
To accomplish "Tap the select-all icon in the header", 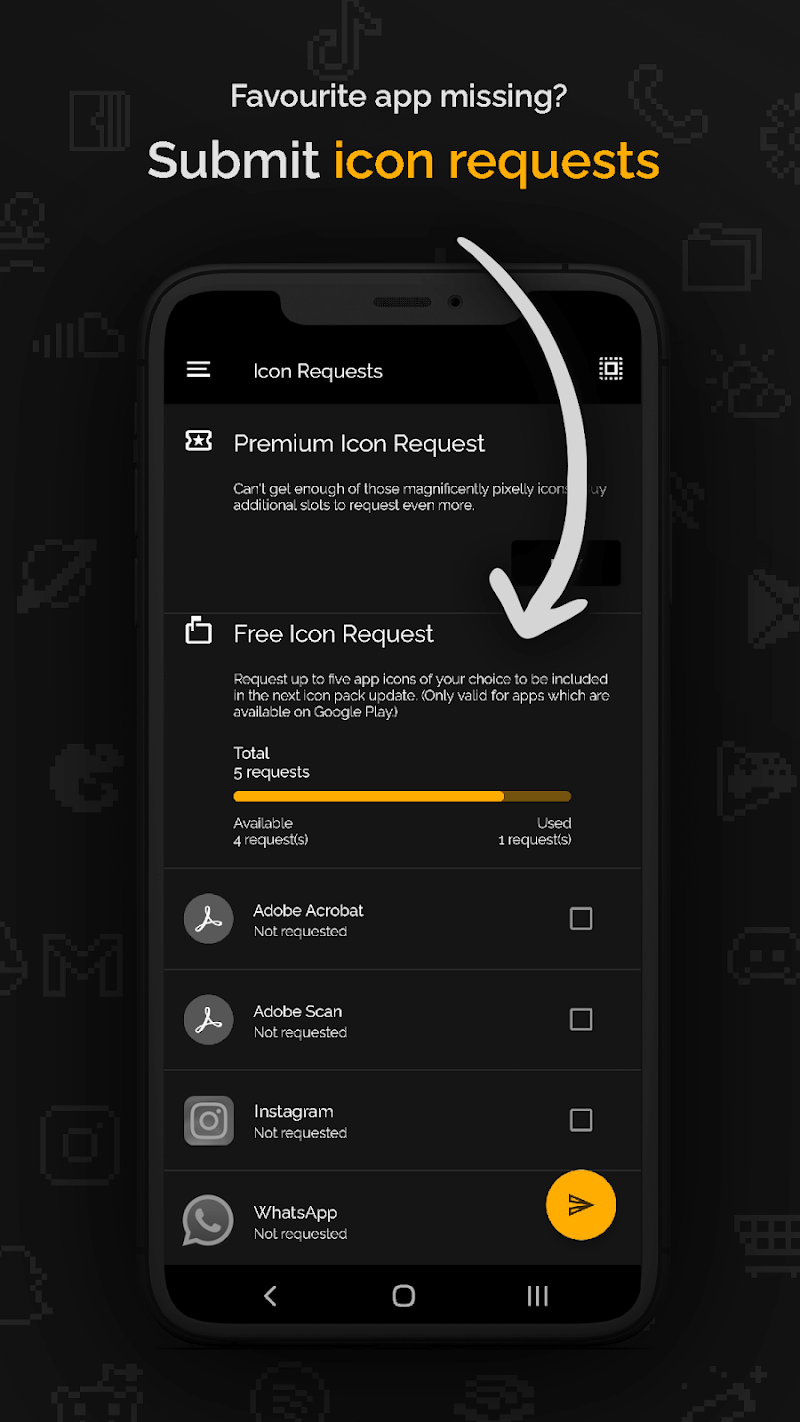I will point(611,369).
